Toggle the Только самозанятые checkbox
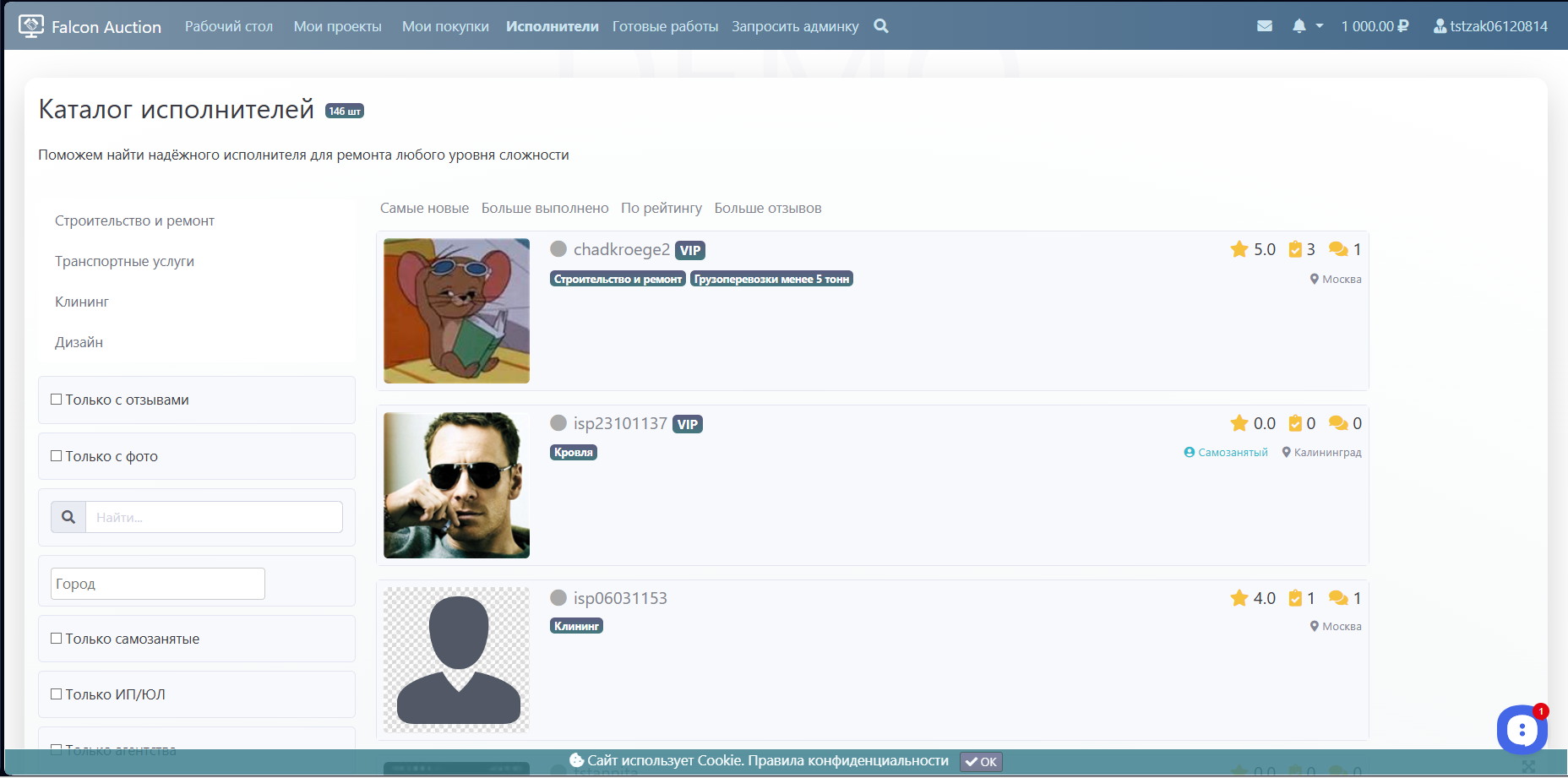The width and height of the screenshot is (1568, 778). click(57, 639)
